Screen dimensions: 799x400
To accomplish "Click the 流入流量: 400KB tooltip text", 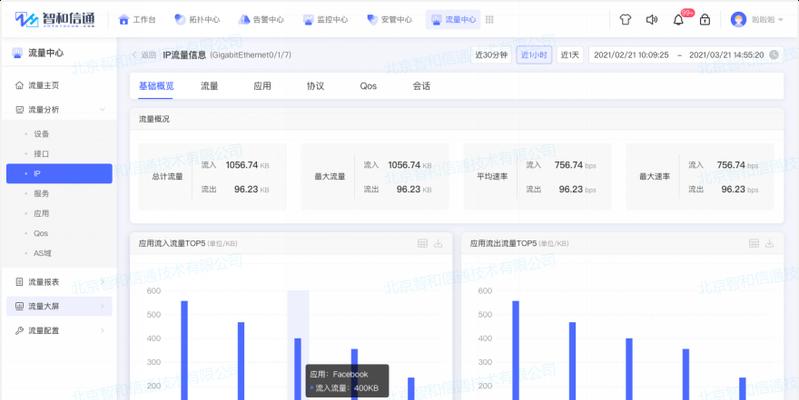I will pyautogui.click(x=347, y=388).
